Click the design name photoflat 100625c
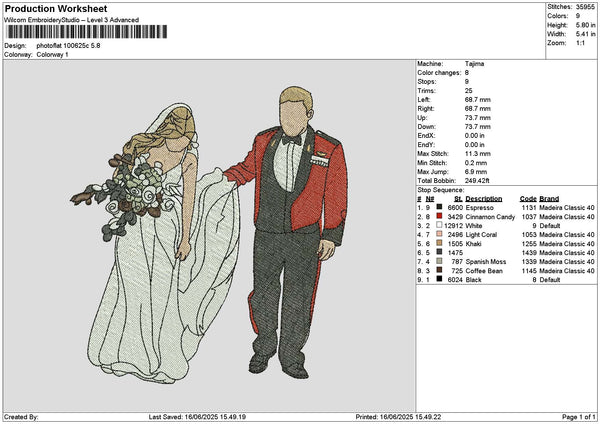 [x=68, y=45]
